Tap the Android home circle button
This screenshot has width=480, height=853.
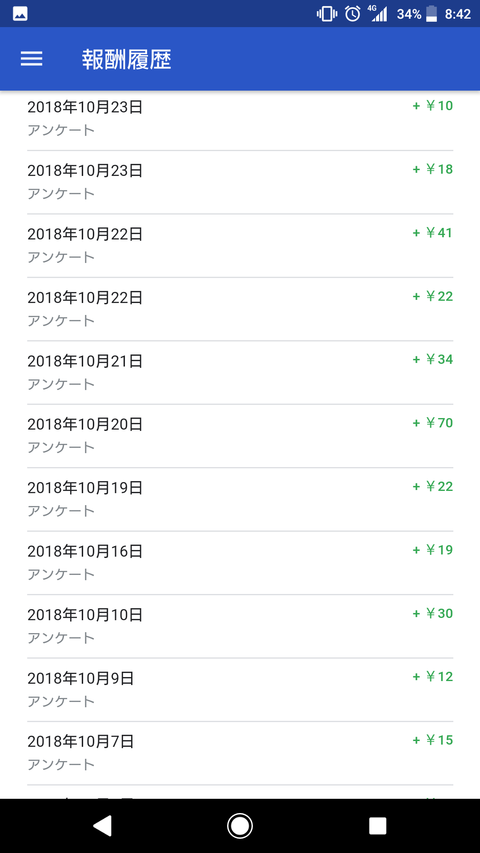point(239,825)
